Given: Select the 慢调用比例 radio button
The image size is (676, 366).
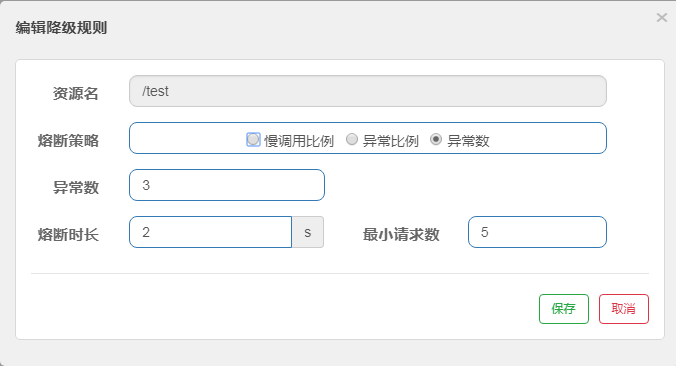Looking at the screenshot, I should pyautogui.click(x=253, y=139).
